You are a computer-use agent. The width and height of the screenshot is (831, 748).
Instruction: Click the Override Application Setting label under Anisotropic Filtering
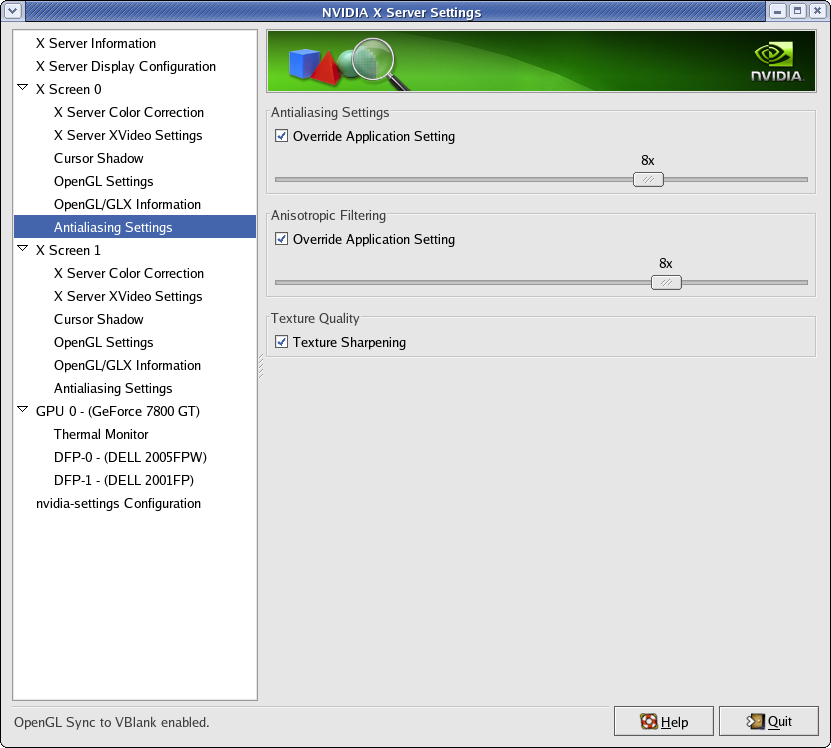point(374,239)
